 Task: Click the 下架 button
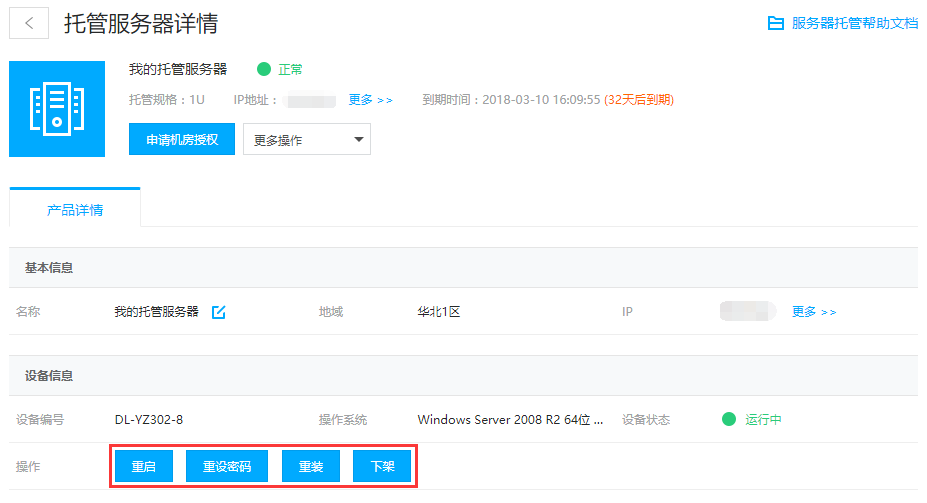[x=382, y=467]
